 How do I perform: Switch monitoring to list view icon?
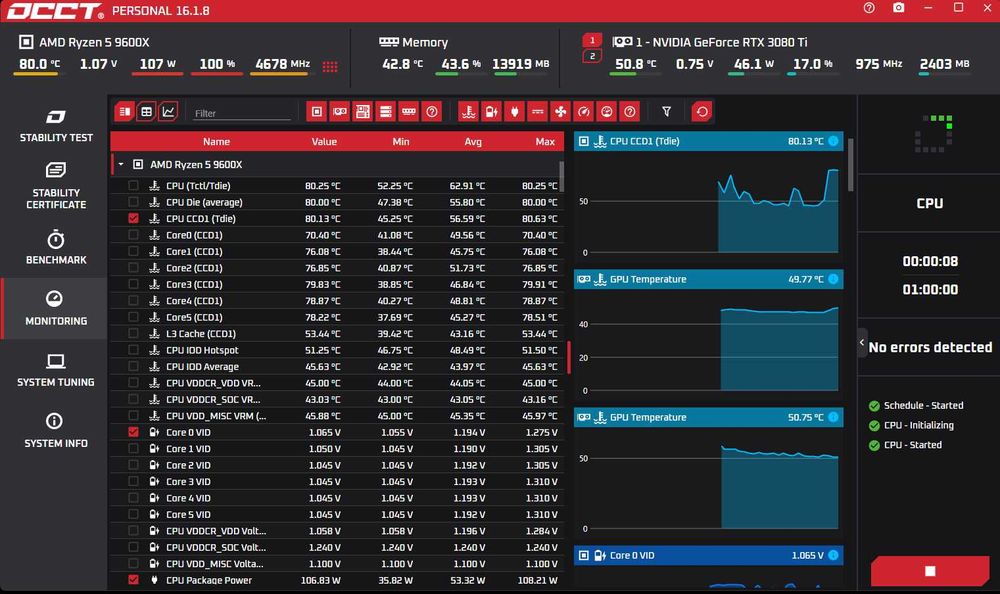pos(125,112)
